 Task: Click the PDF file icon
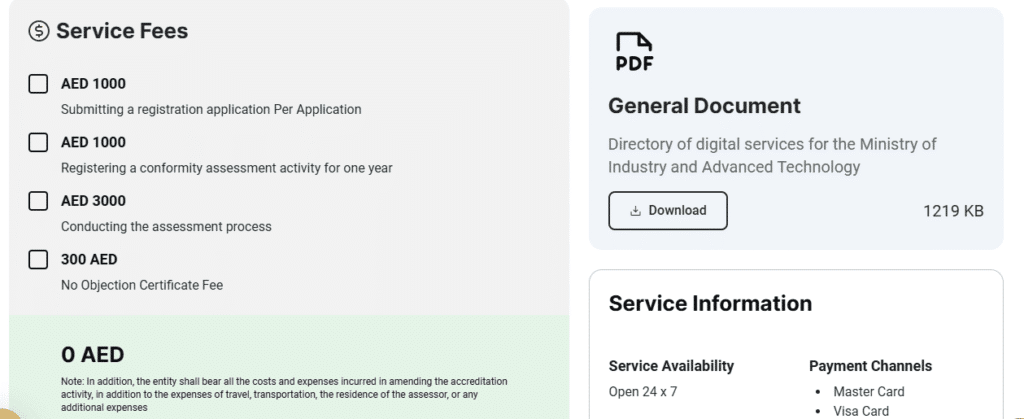pos(633,52)
